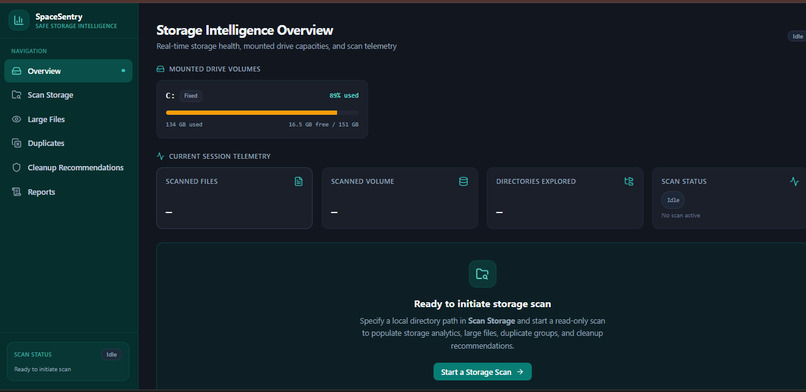Click the CURRENT SESSION TELEMETRY label
Screen dimensions: 806x392
(219, 156)
